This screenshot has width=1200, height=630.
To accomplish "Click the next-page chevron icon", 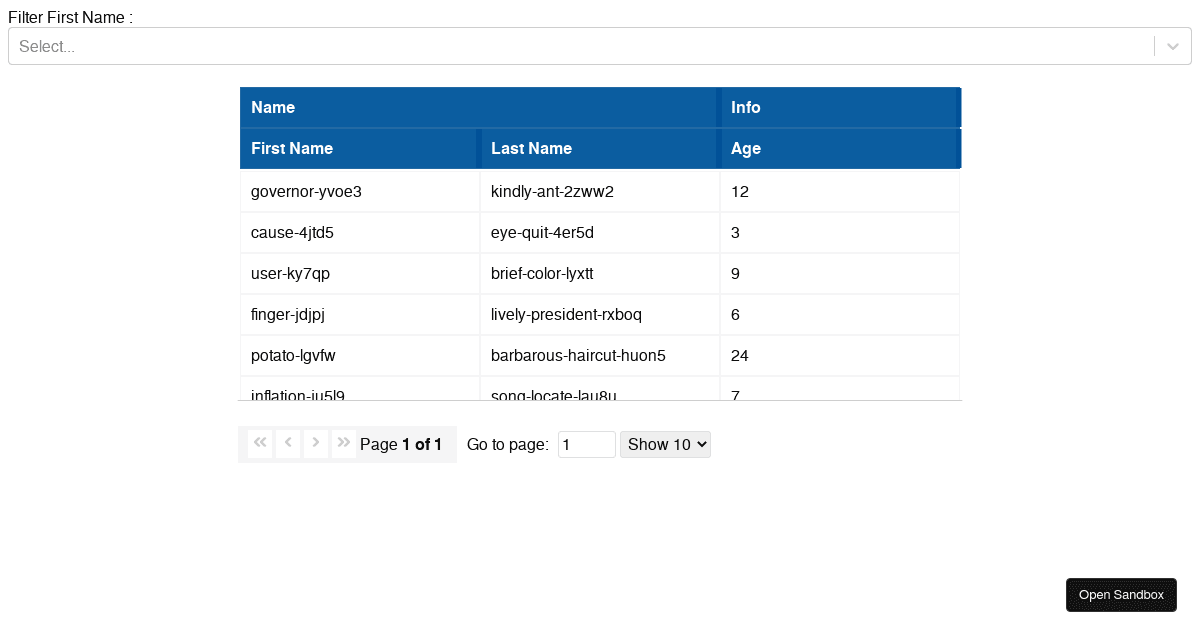I will (x=316, y=443).
